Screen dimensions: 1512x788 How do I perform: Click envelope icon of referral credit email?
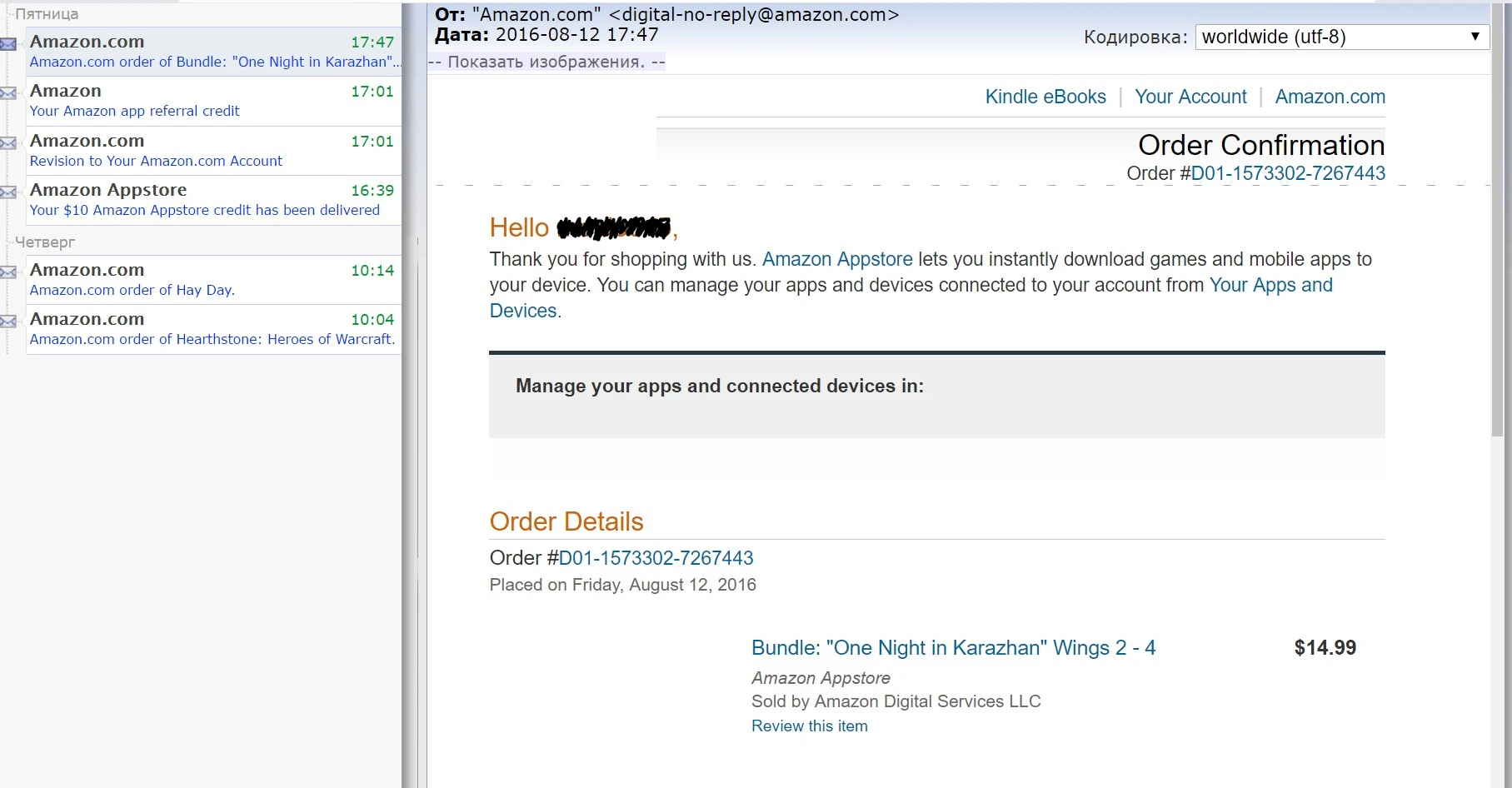8,93
